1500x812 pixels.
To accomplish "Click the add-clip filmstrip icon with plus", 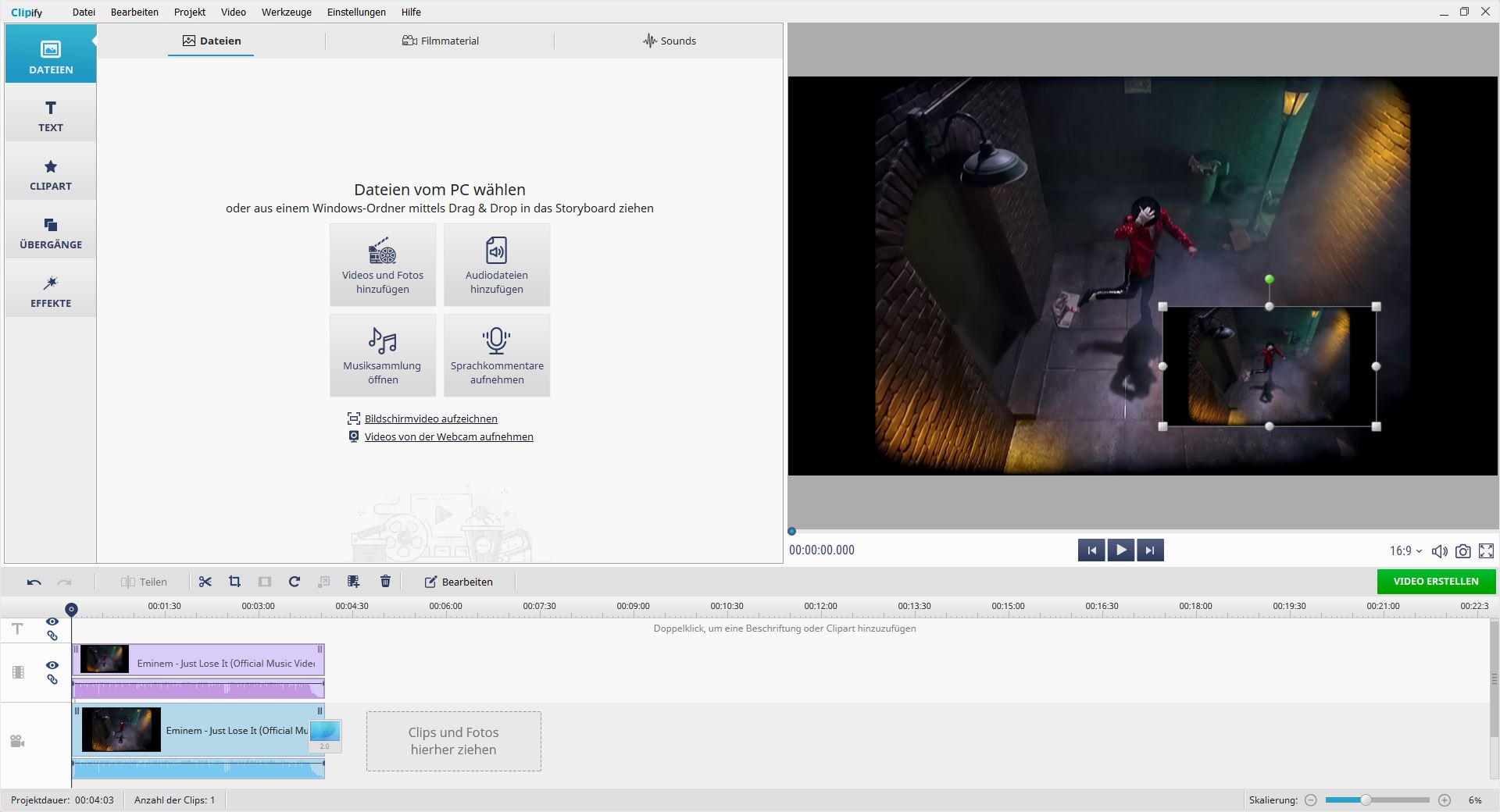I will pos(354,582).
